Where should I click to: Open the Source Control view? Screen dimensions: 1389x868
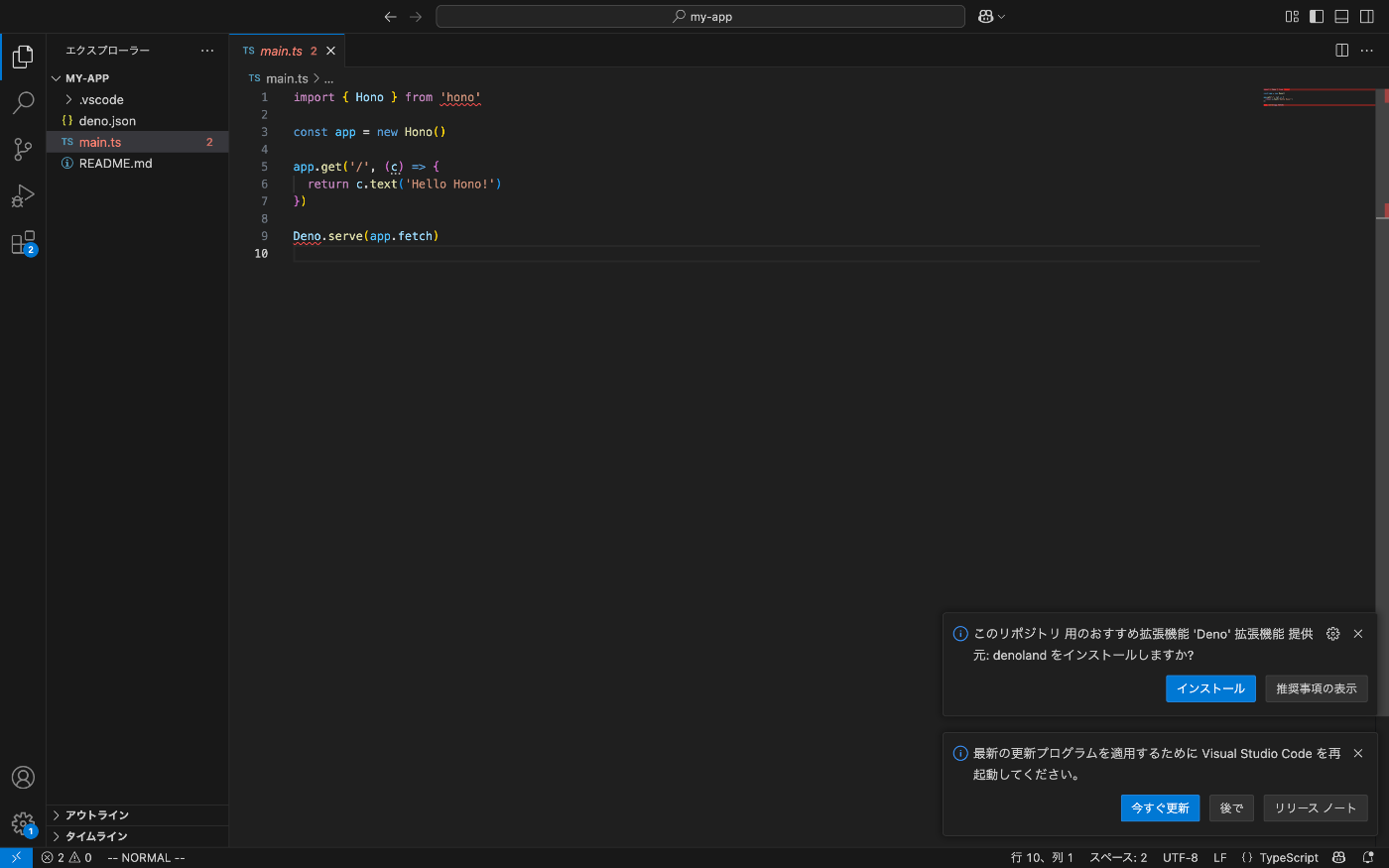[23, 149]
